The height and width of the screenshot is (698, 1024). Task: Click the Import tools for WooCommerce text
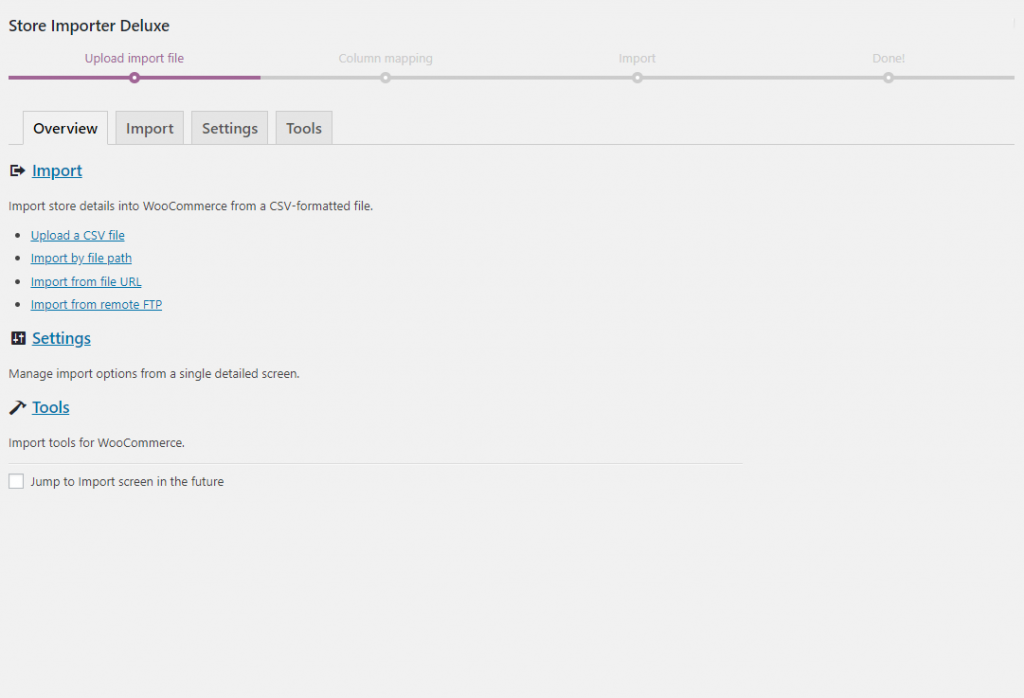click(x=97, y=443)
